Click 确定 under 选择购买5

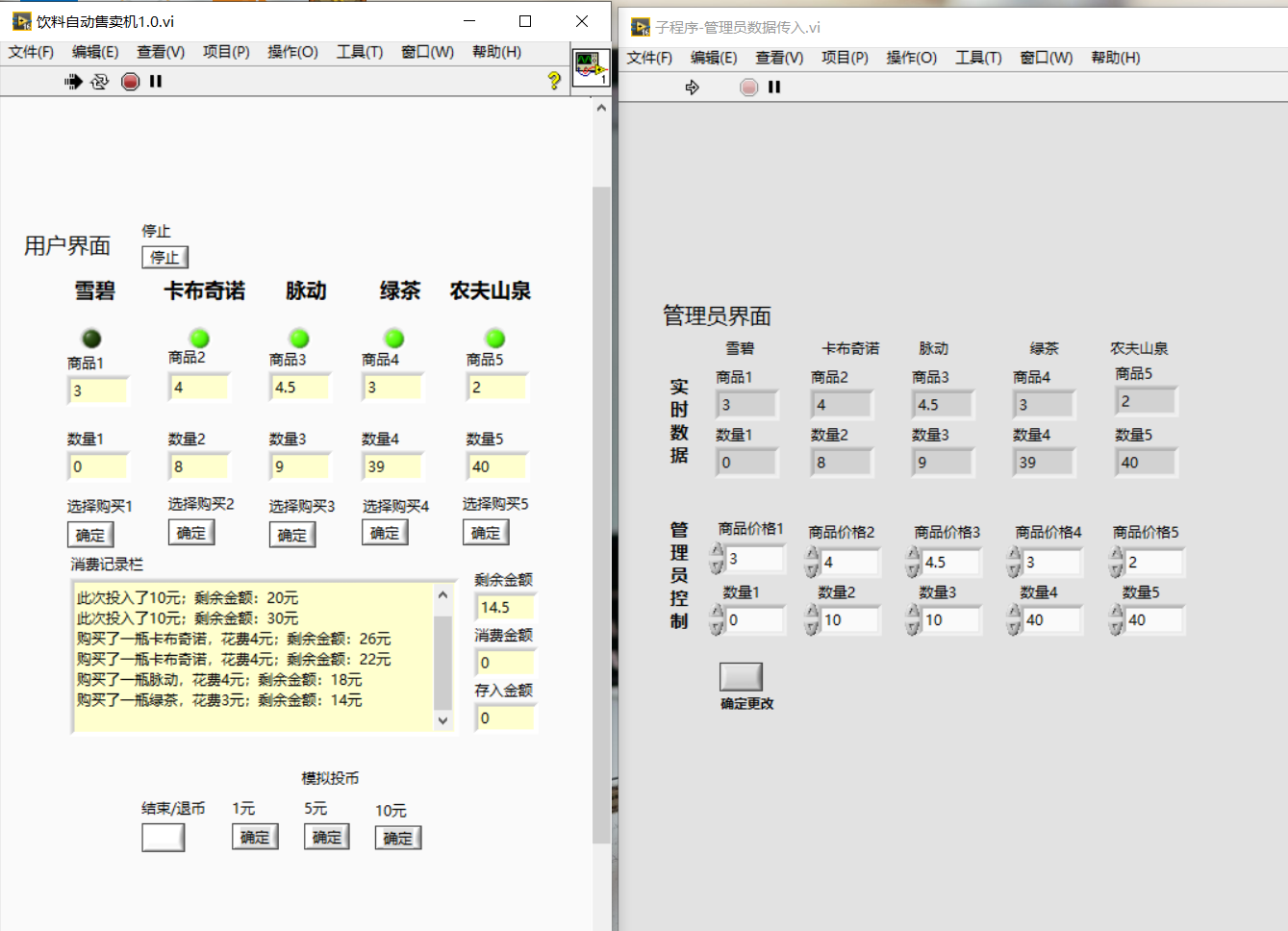tap(486, 533)
